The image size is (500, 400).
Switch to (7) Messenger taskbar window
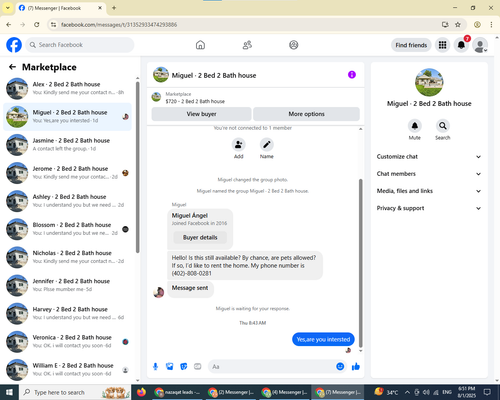pyautogui.click(x=338, y=392)
